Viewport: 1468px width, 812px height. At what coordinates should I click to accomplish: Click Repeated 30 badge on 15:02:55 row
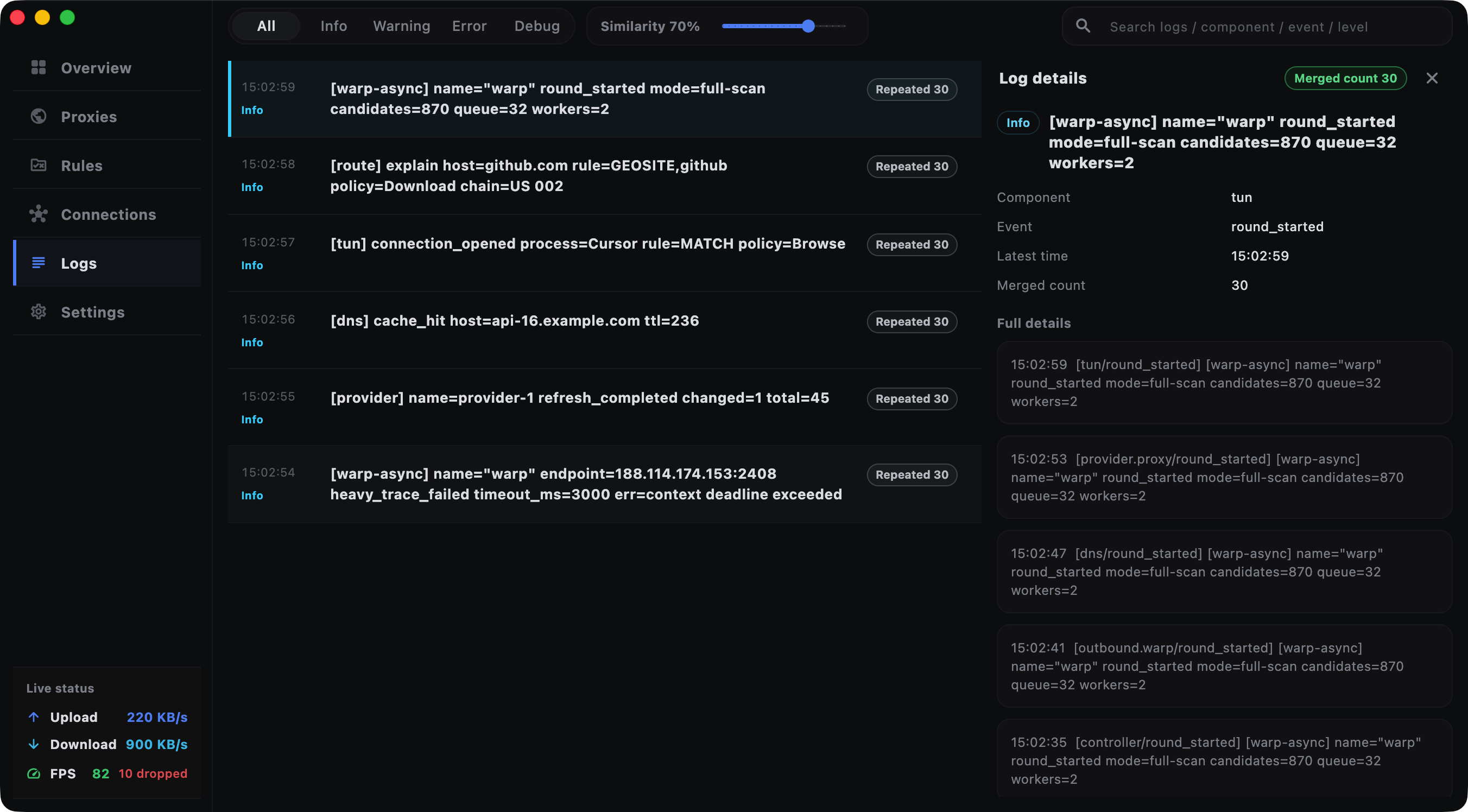(912, 398)
